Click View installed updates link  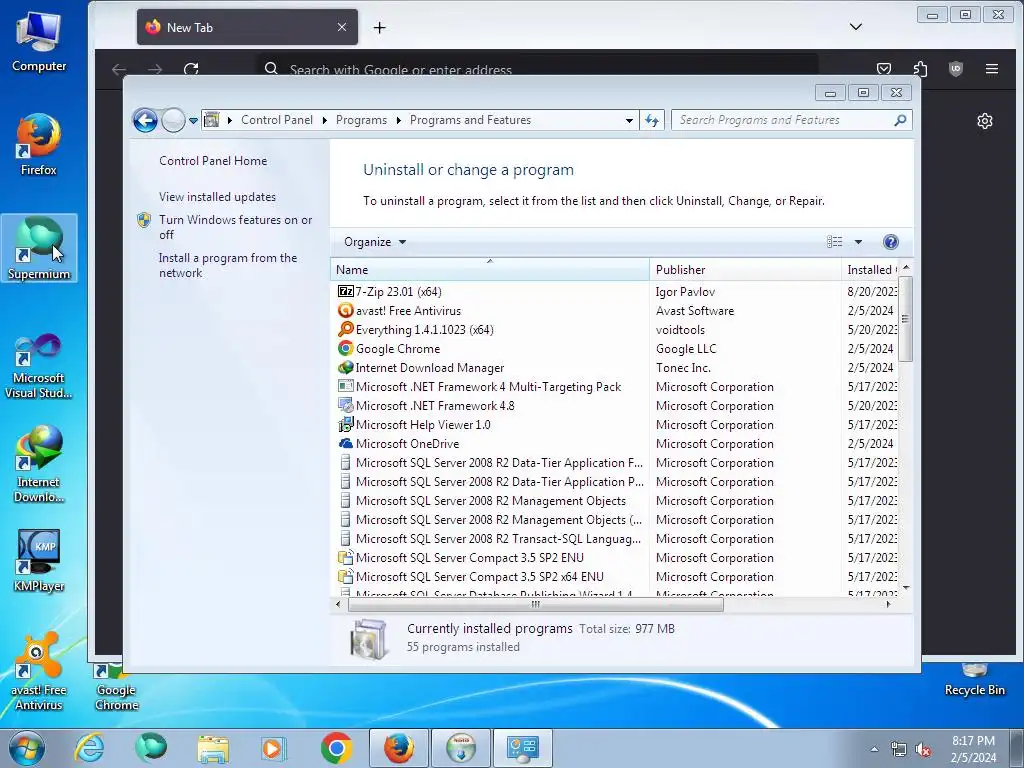coord(217,197)
